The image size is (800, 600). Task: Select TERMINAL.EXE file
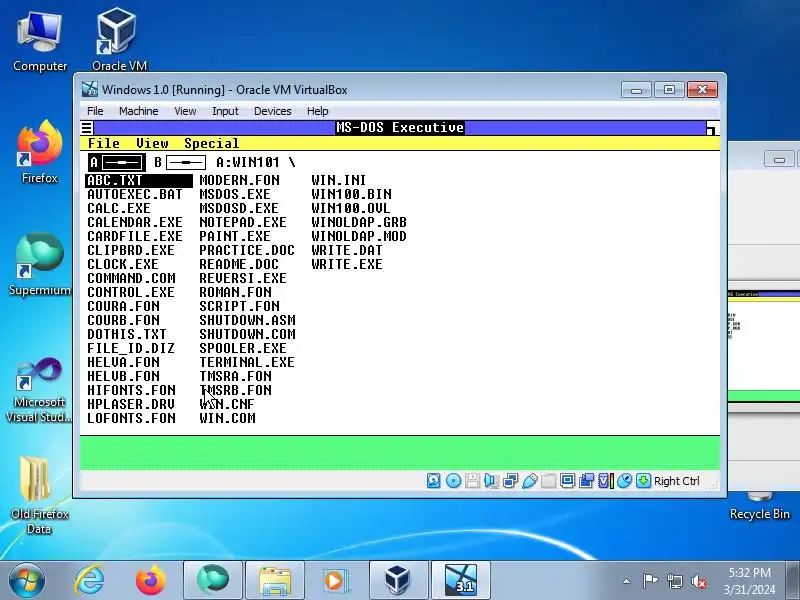pyautogui.click(x=247, y=362)
